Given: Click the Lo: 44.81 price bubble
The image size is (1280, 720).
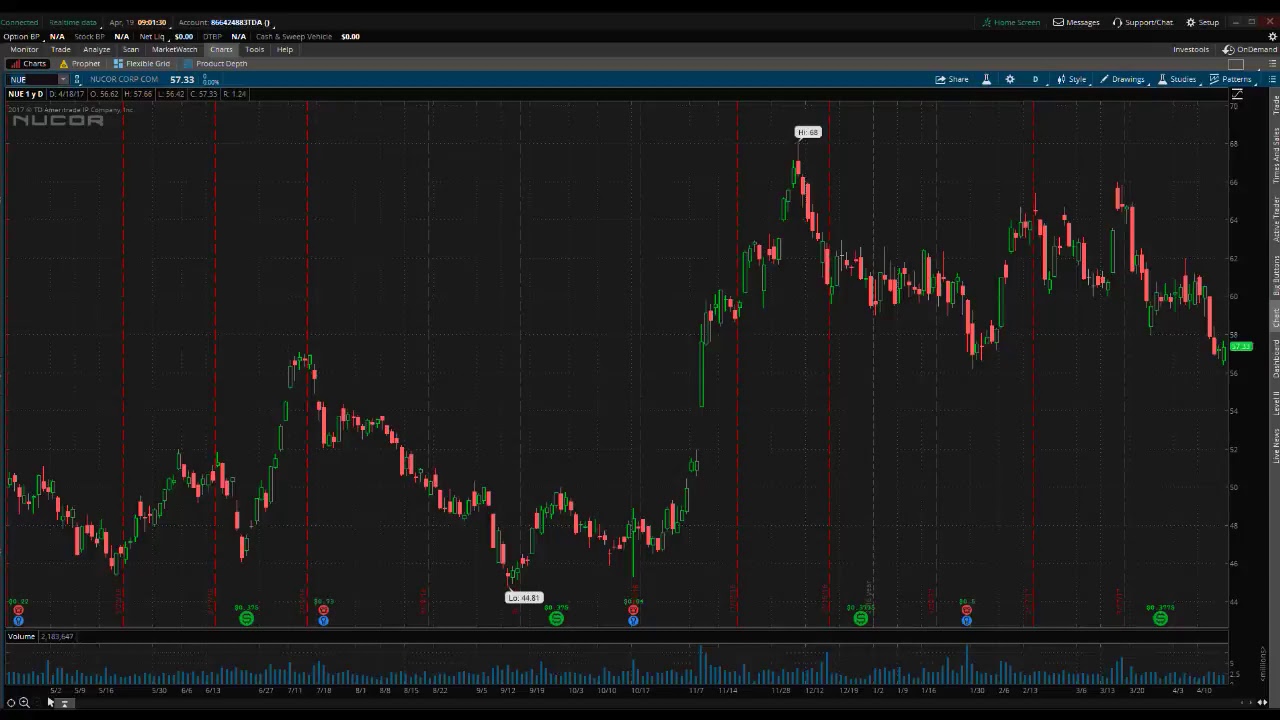Looking at the screenshot, I should click(x=524, y=598).
